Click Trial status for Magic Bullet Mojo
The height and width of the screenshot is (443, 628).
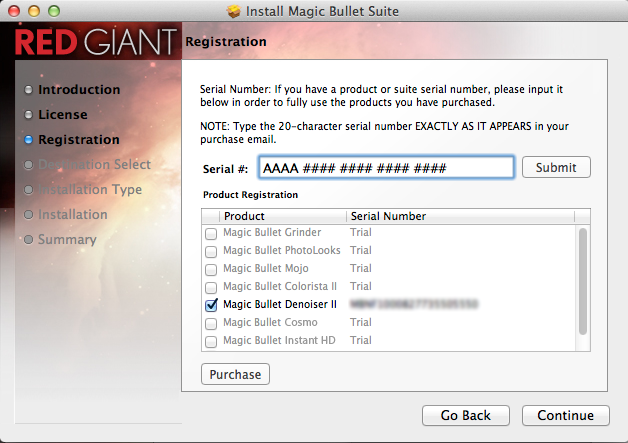point(361,268)
